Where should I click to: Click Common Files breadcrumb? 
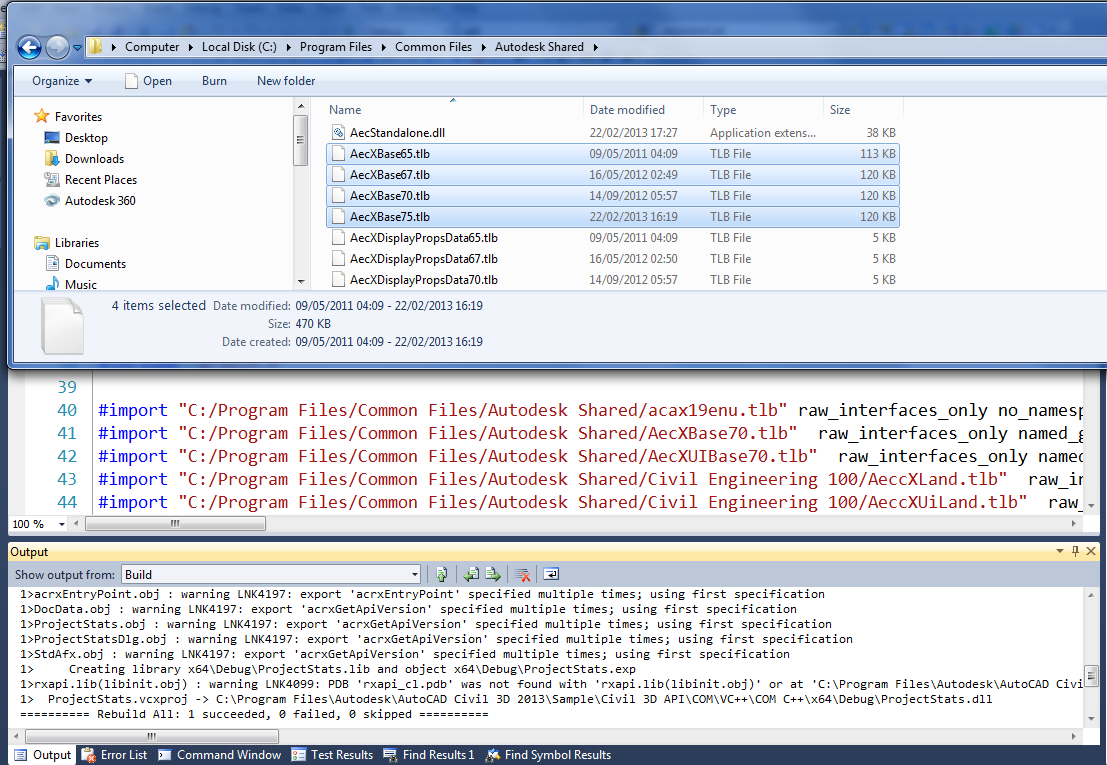pos(433,47)
